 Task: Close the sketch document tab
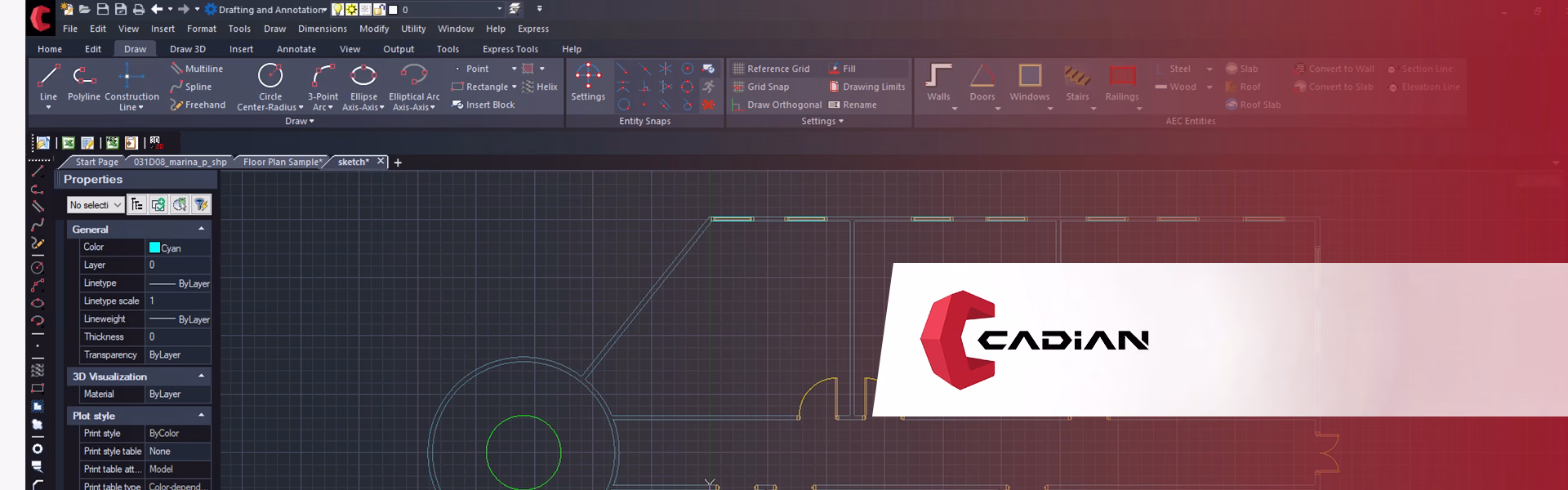click(x=381, y=162)
